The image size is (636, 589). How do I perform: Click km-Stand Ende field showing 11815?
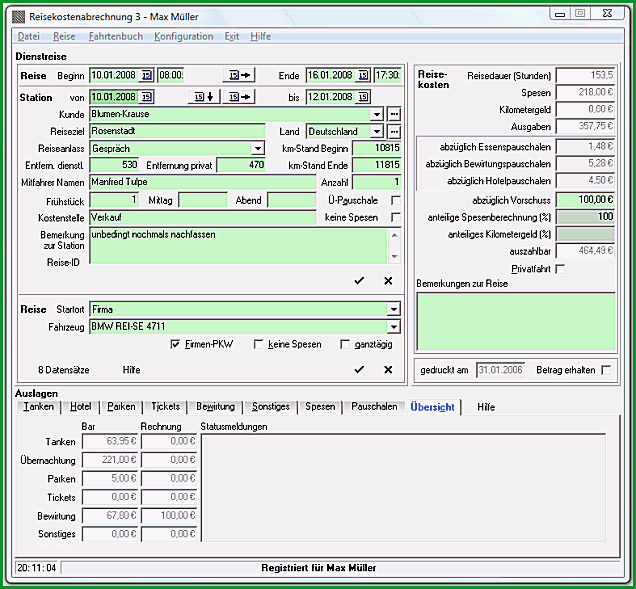click(x=376, y=165)
